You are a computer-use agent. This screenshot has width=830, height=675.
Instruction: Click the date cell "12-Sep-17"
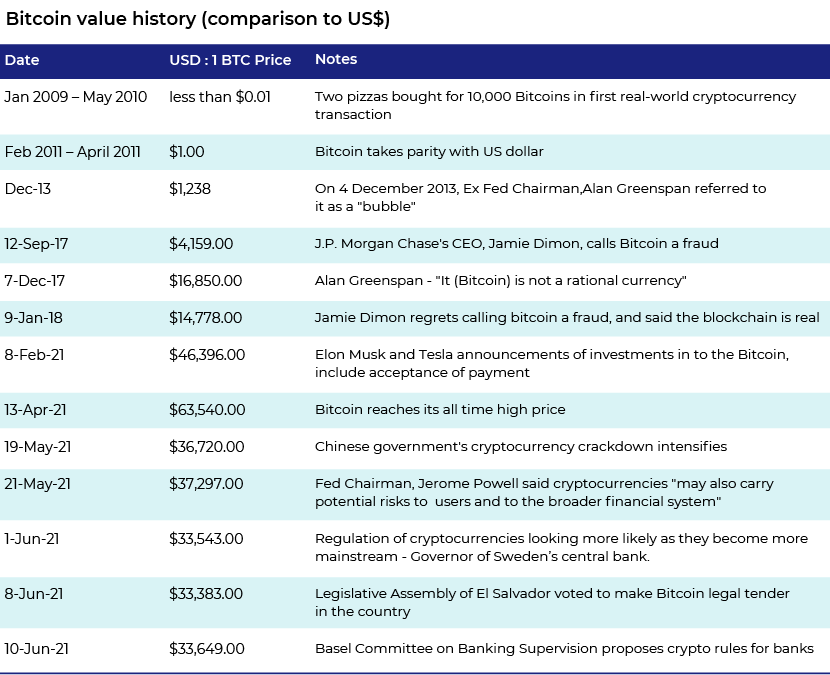pos(36,244)
